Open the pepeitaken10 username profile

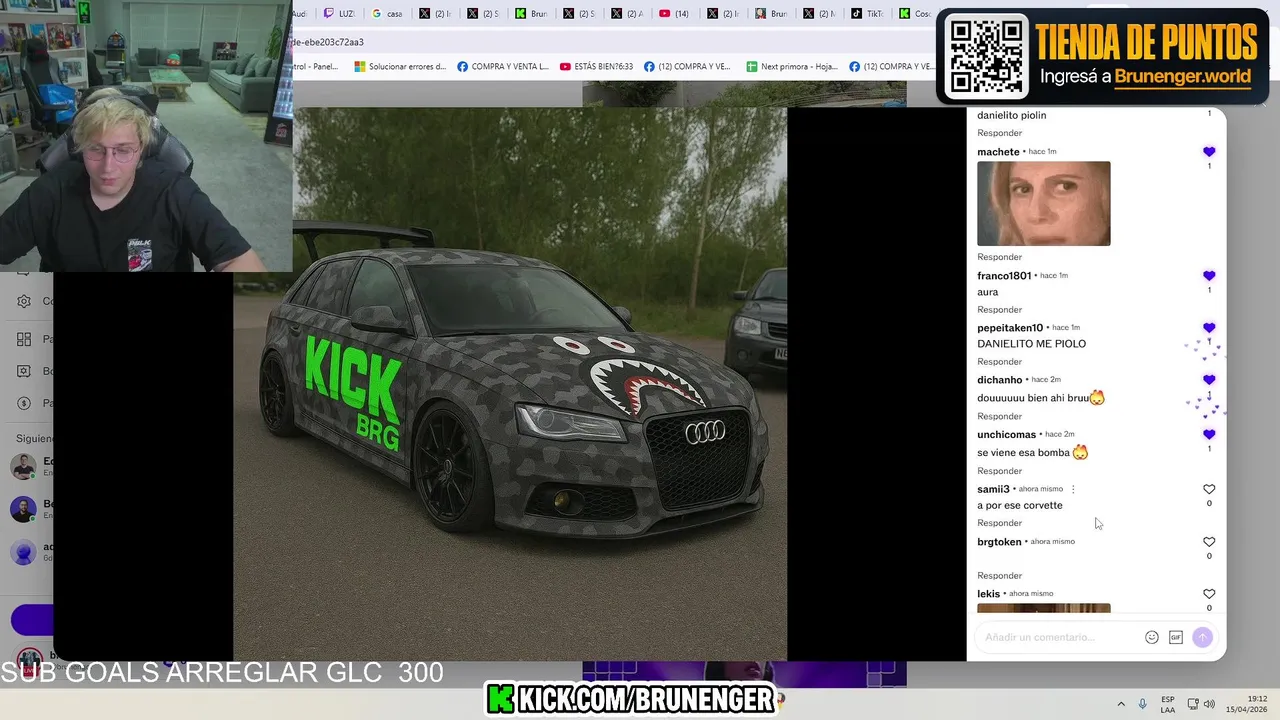click(x=1010, y=328)
